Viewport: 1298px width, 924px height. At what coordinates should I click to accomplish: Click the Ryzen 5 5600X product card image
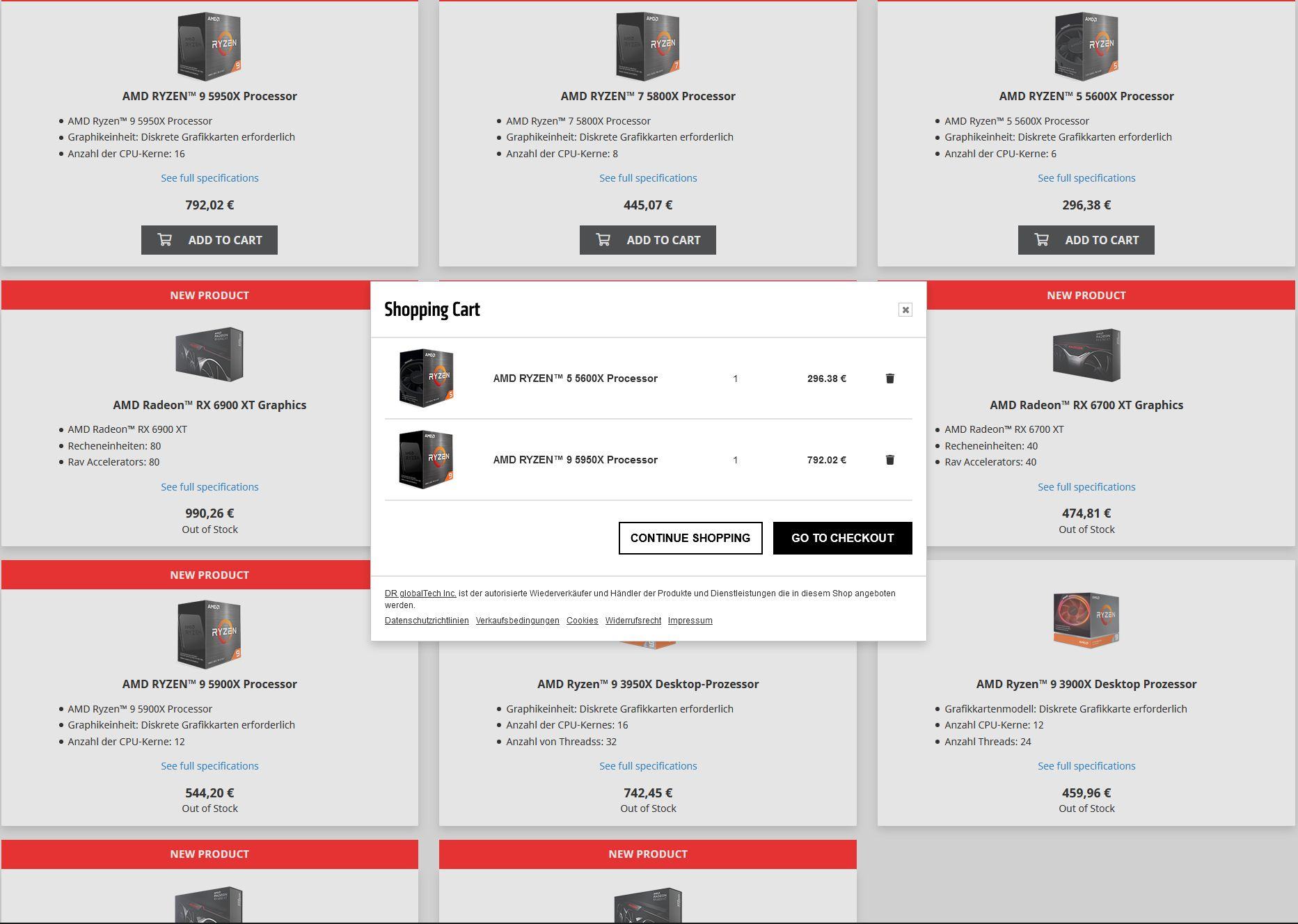(1086, 46)
